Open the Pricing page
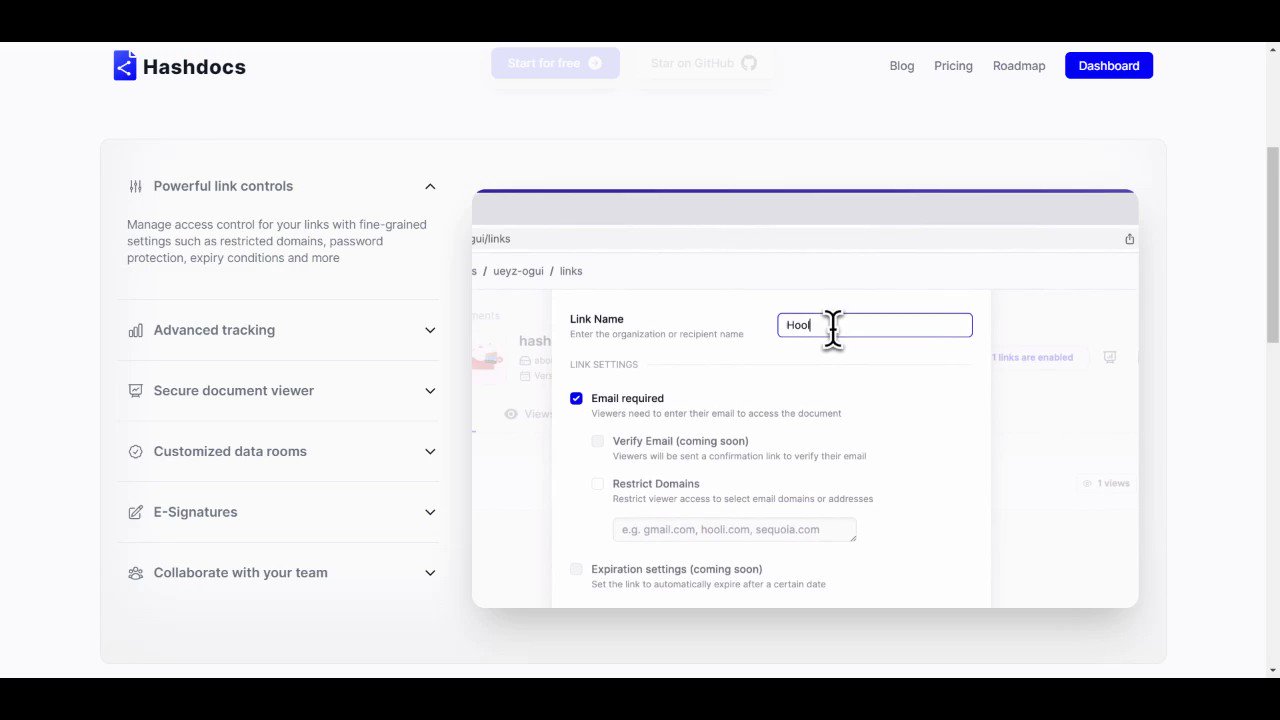Viewport: 1280px width, 720px height. tap(953, 65)
